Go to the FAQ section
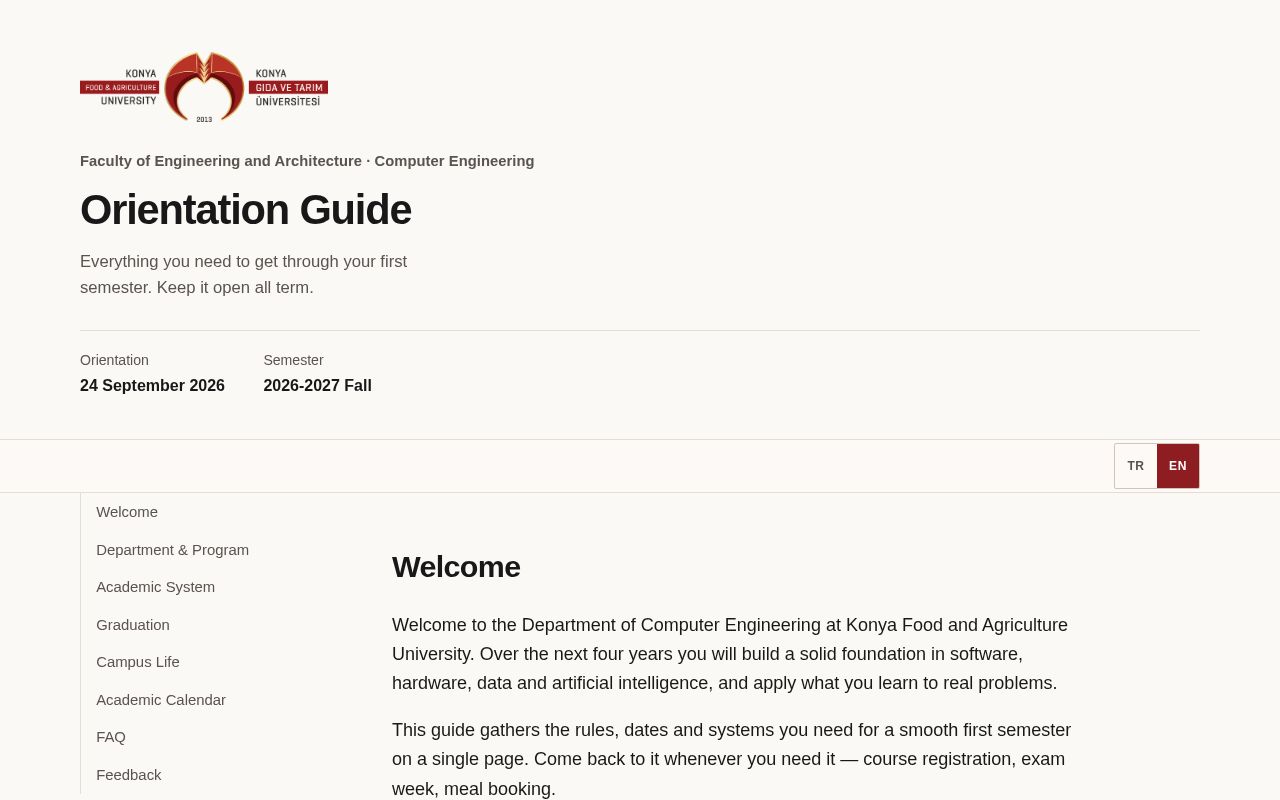Viewport: 1280px width, 800px height. (x=111, y=737)
